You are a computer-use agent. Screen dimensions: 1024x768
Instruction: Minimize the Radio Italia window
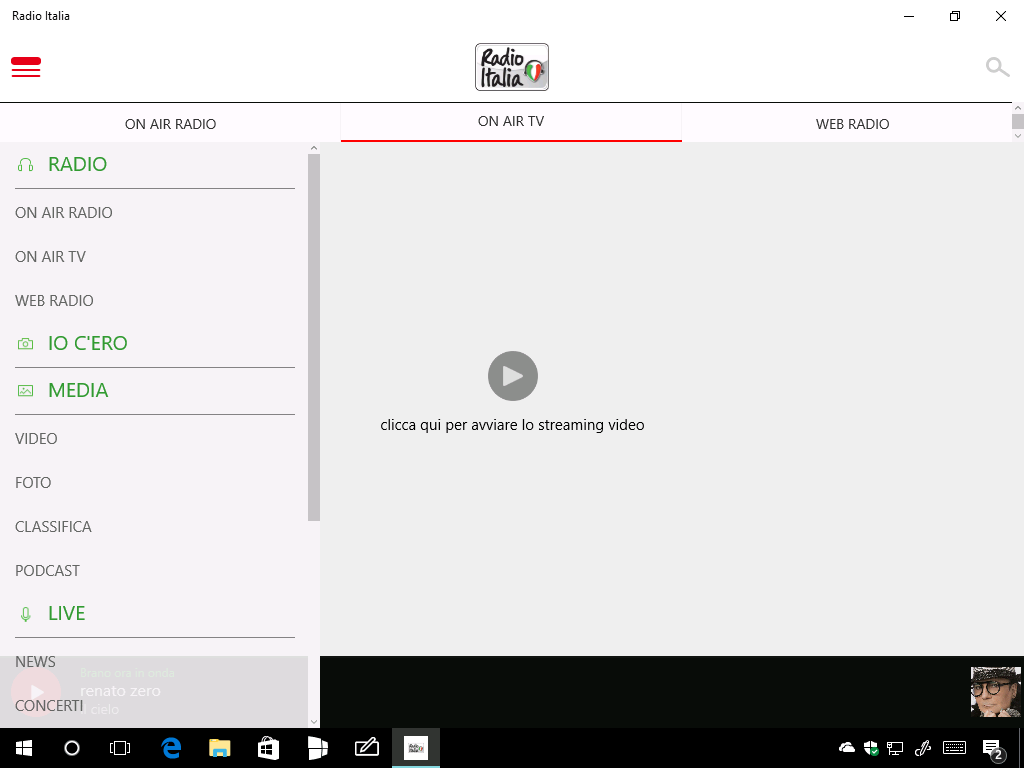point(909,16)
